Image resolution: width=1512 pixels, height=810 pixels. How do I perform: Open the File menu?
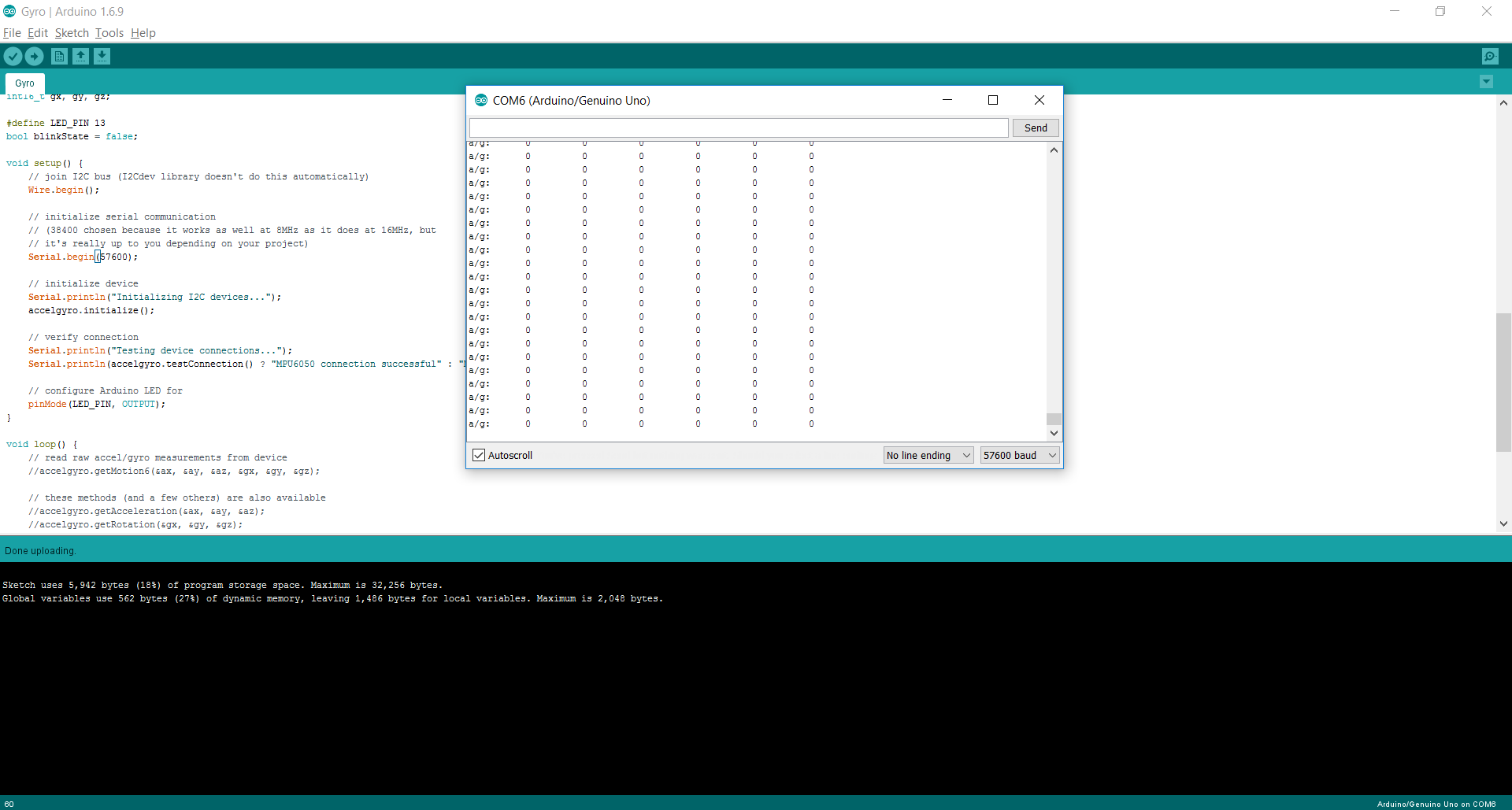pos(12,33)
